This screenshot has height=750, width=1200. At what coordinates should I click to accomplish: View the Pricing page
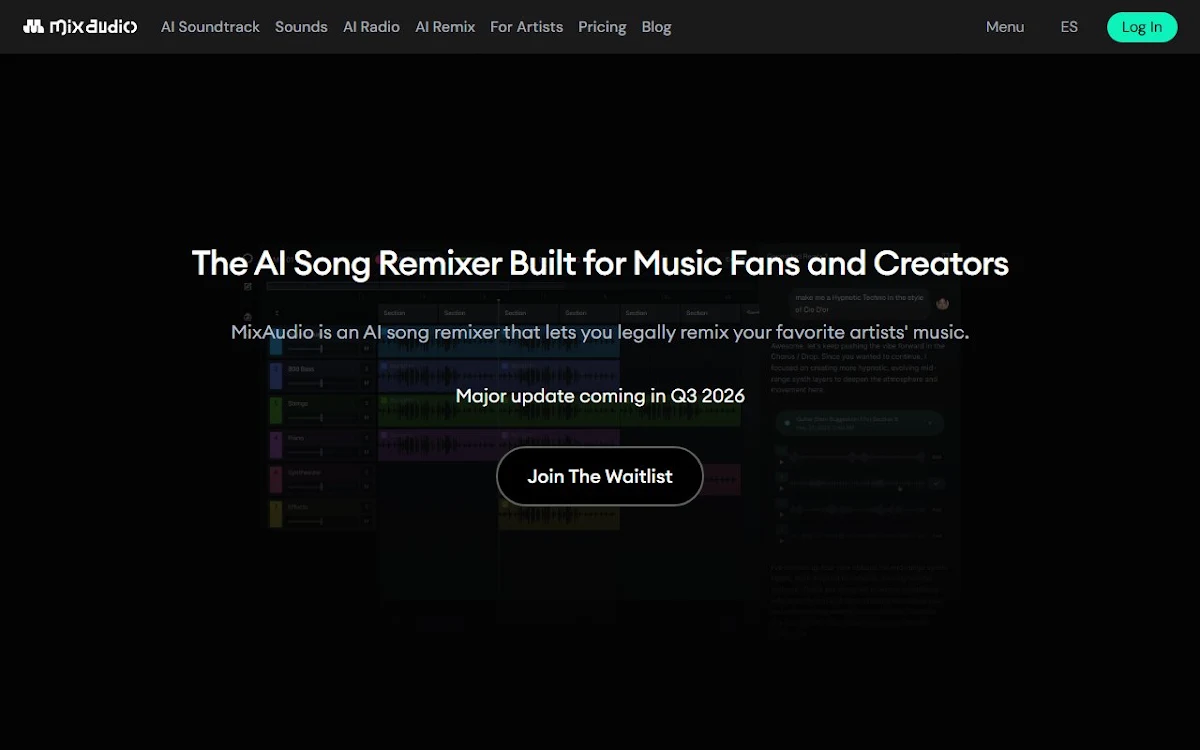(602, 27)
